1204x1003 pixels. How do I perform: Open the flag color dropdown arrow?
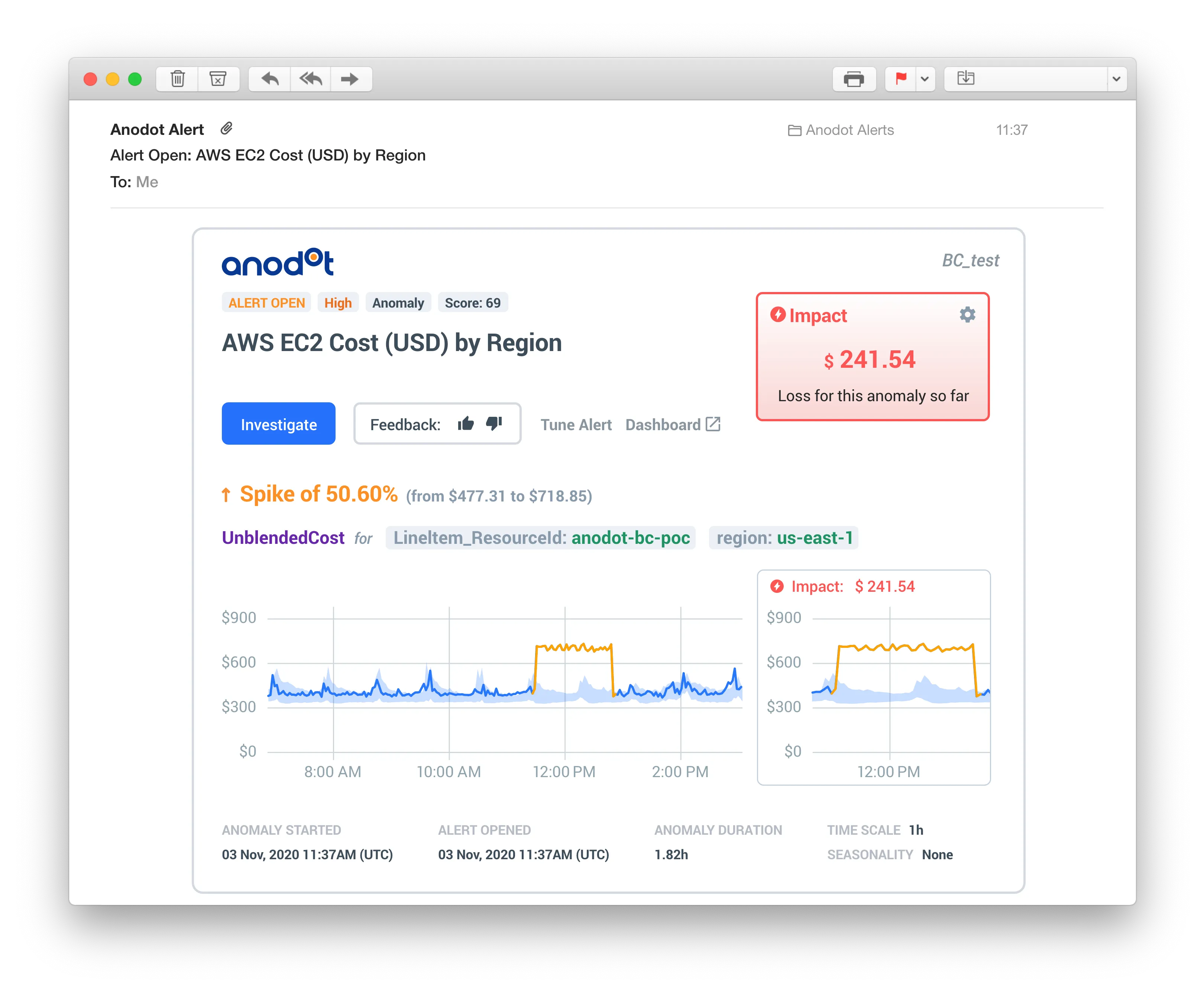tap(924, 78)
